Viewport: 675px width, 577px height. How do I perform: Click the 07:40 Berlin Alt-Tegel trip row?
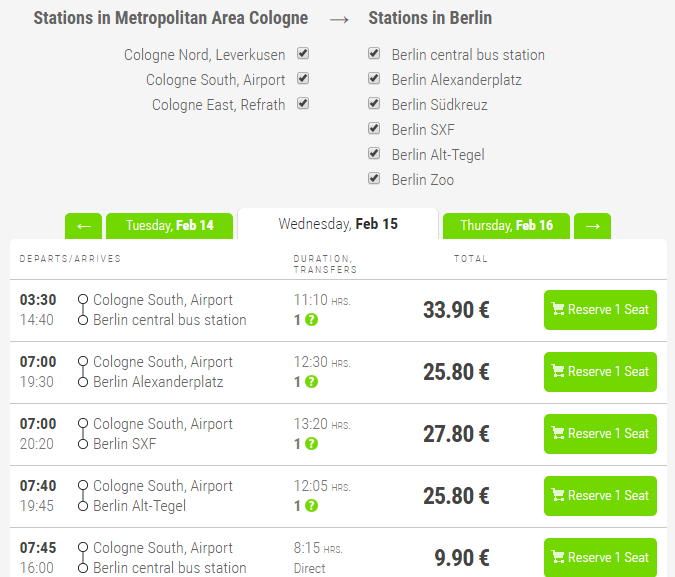coord(200,496)
